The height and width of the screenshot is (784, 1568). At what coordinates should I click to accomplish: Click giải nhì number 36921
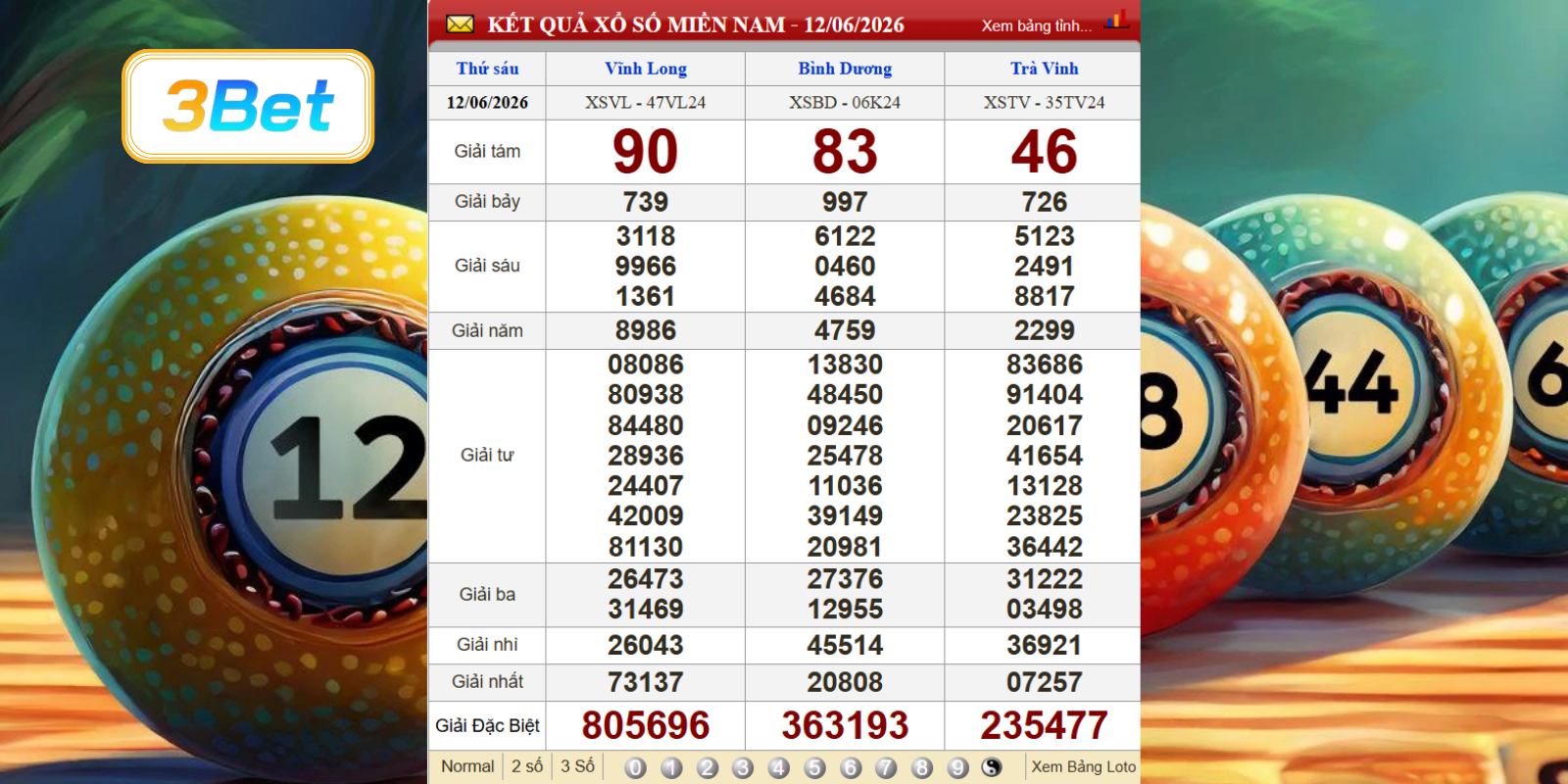[x=1045, y=646]
